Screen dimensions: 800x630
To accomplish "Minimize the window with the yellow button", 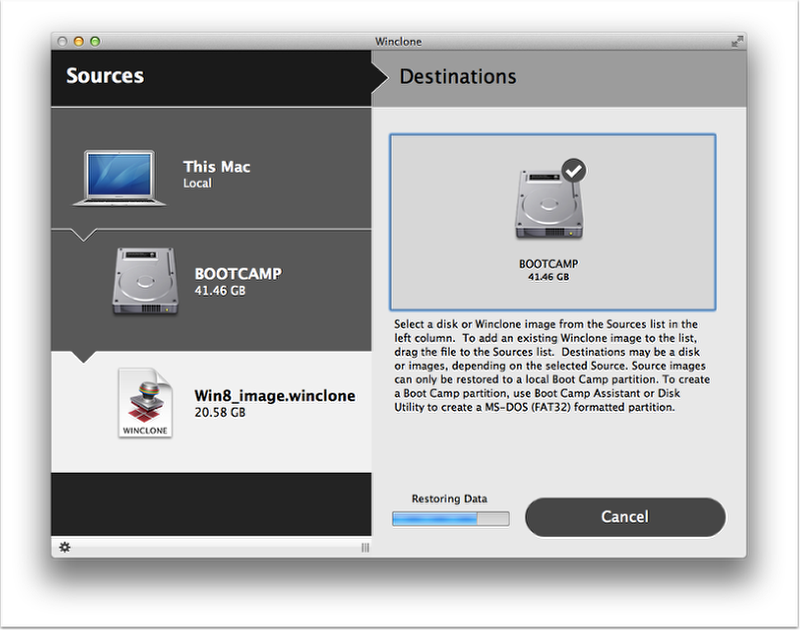I will (79, 42).
